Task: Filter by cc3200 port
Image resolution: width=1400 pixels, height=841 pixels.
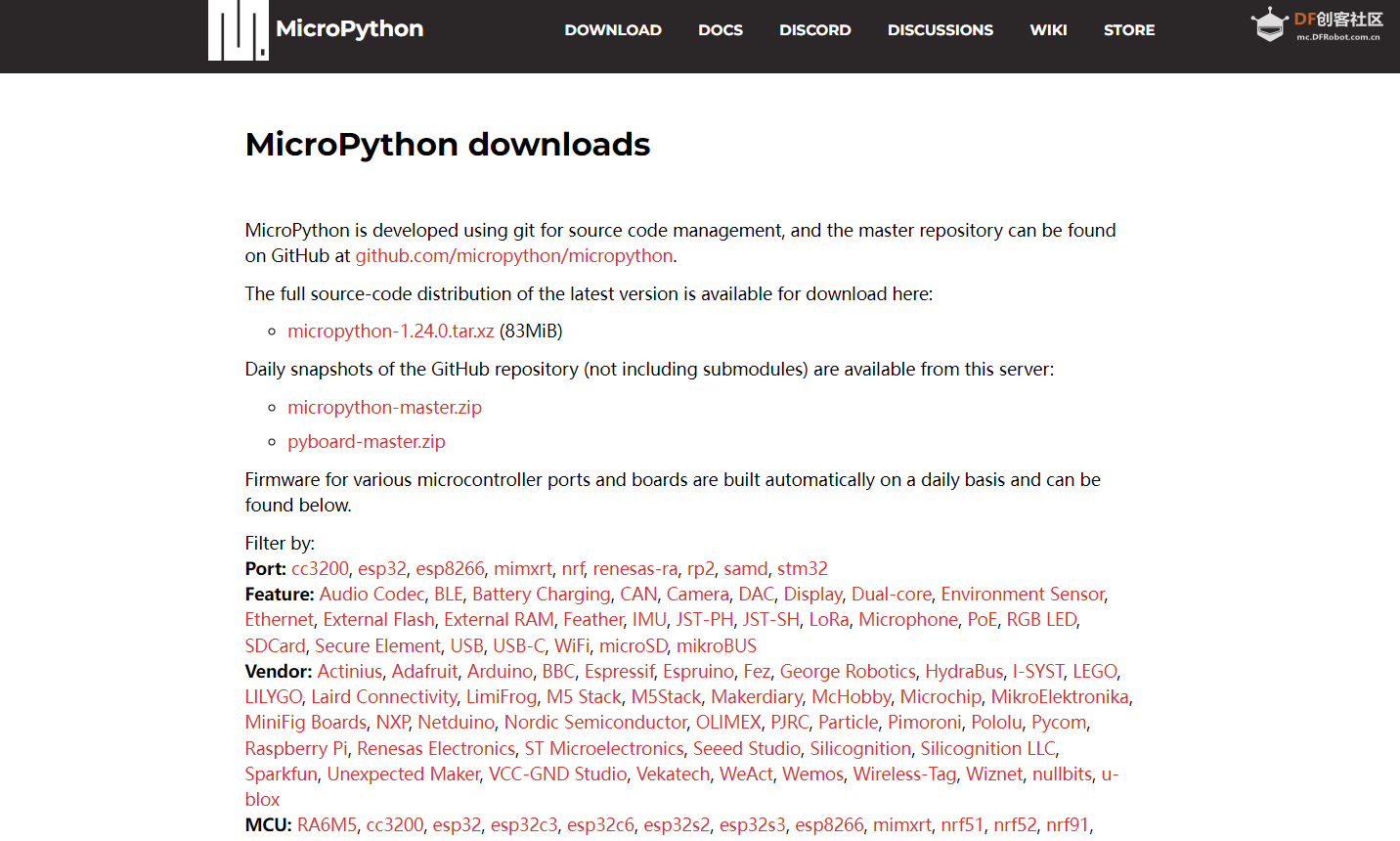Action: pos(320,569)
